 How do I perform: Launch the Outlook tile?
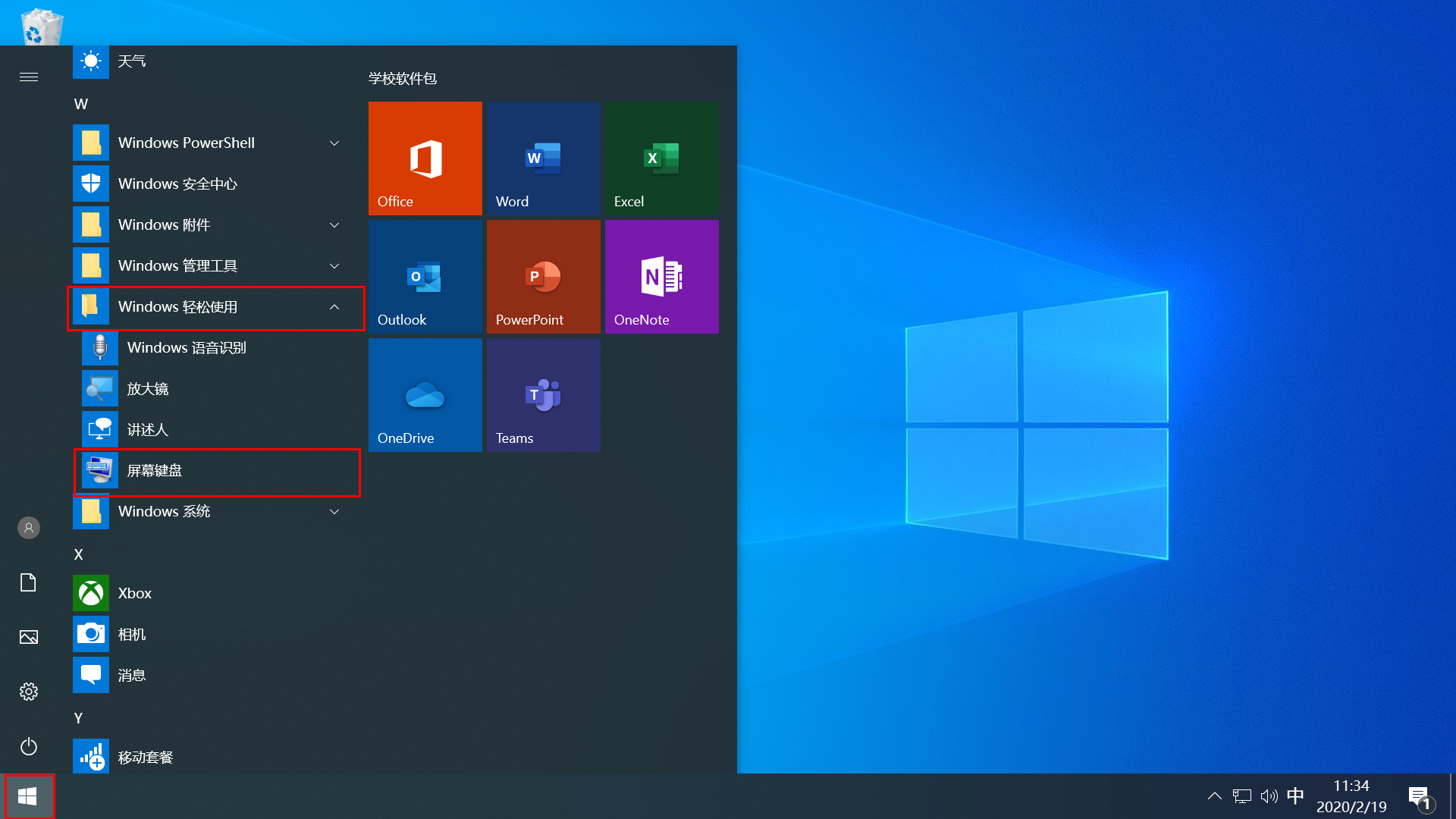click(x=425, y=277)
